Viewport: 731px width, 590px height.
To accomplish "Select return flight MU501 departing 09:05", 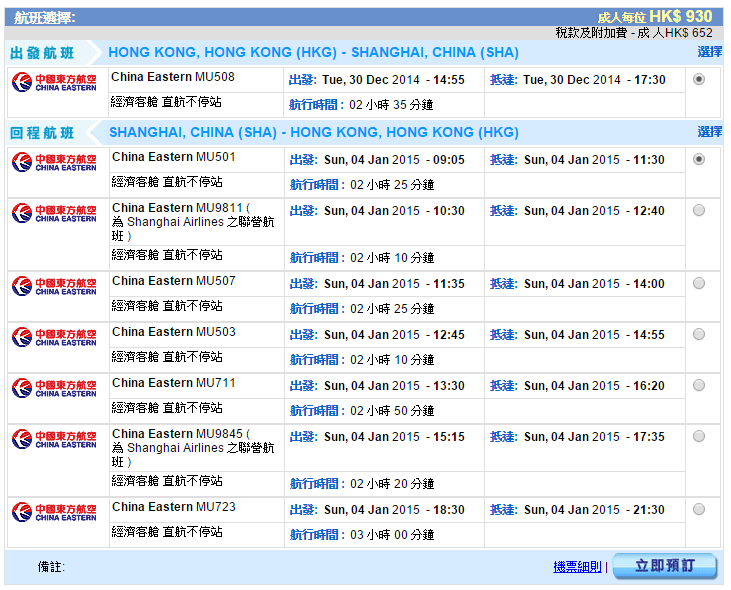I will point(698,159).
